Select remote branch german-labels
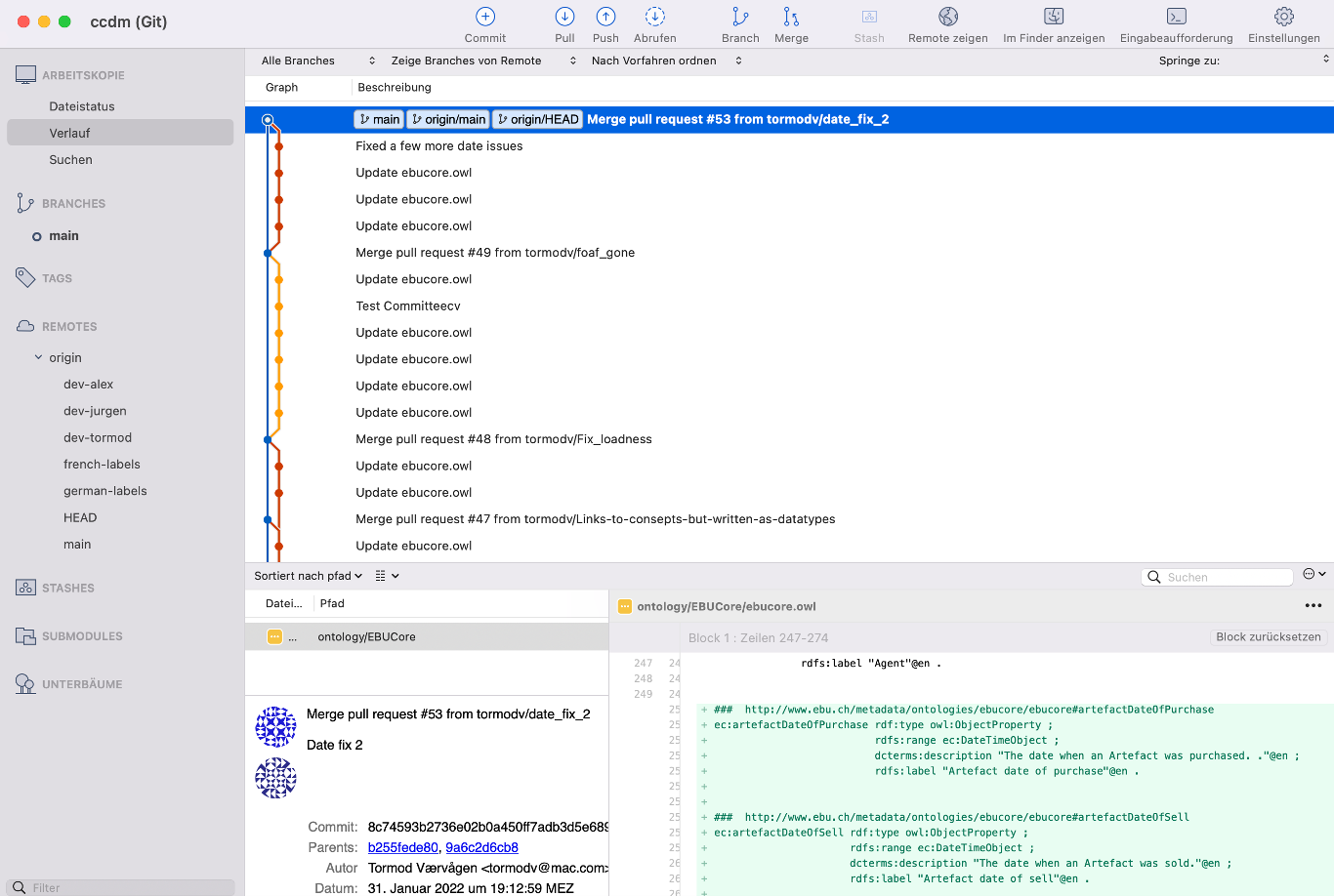 105,491
